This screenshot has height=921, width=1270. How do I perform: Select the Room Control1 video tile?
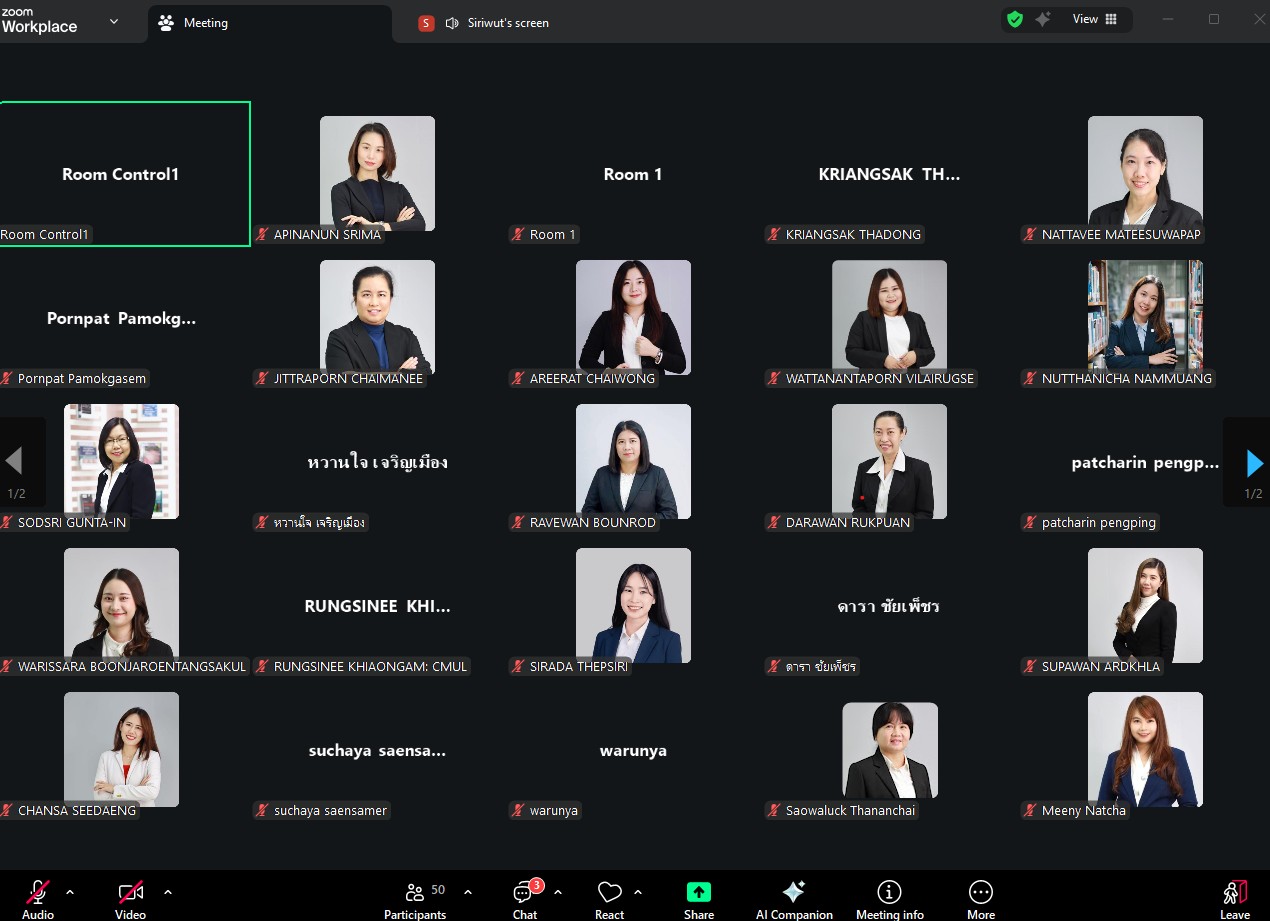pos(124,174)
